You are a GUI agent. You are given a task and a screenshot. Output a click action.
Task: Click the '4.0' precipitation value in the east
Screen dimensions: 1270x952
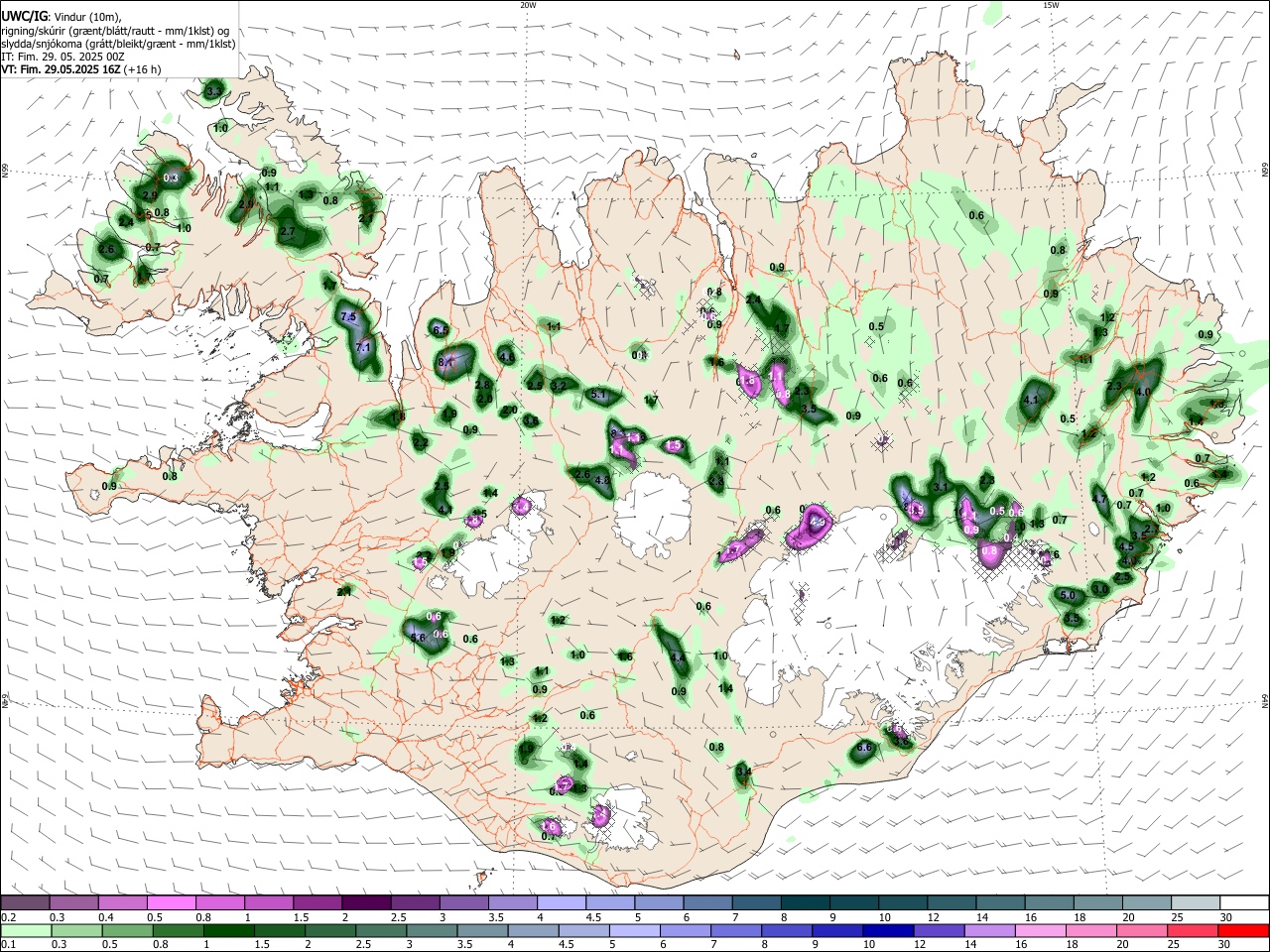pos(1142,392)
